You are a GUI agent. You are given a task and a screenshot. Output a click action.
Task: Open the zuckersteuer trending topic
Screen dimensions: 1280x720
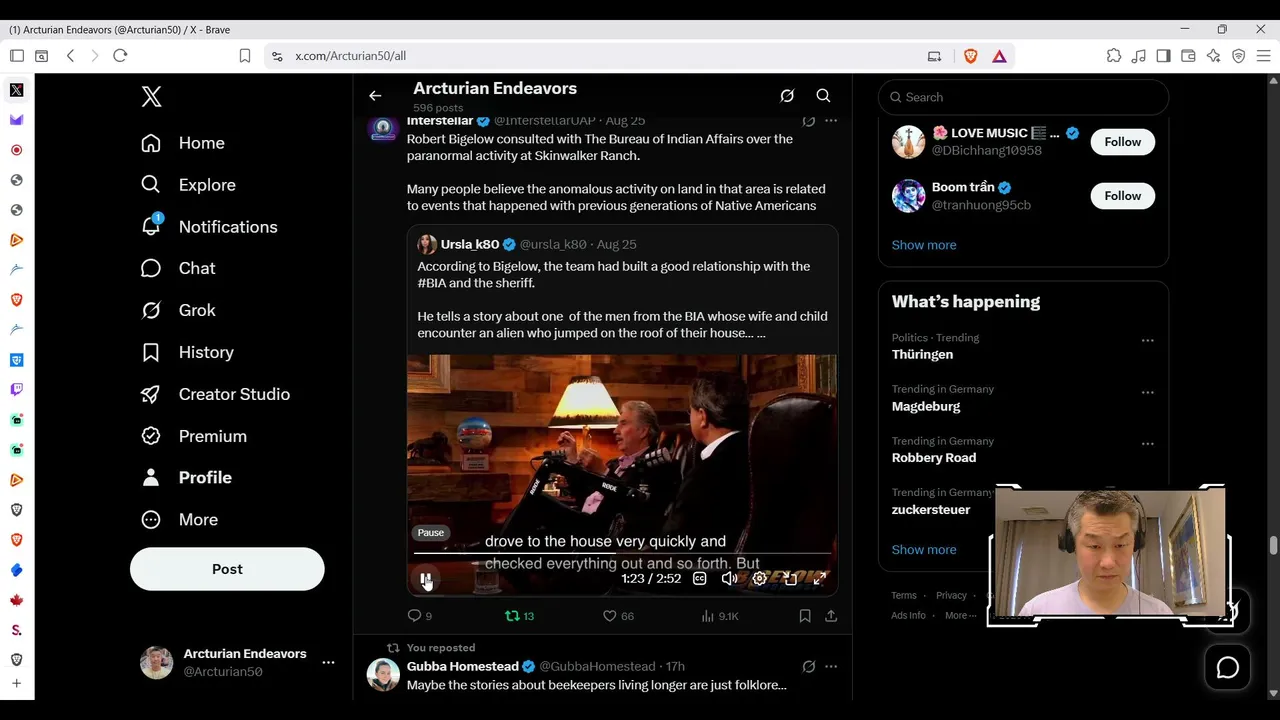point(931,510)
